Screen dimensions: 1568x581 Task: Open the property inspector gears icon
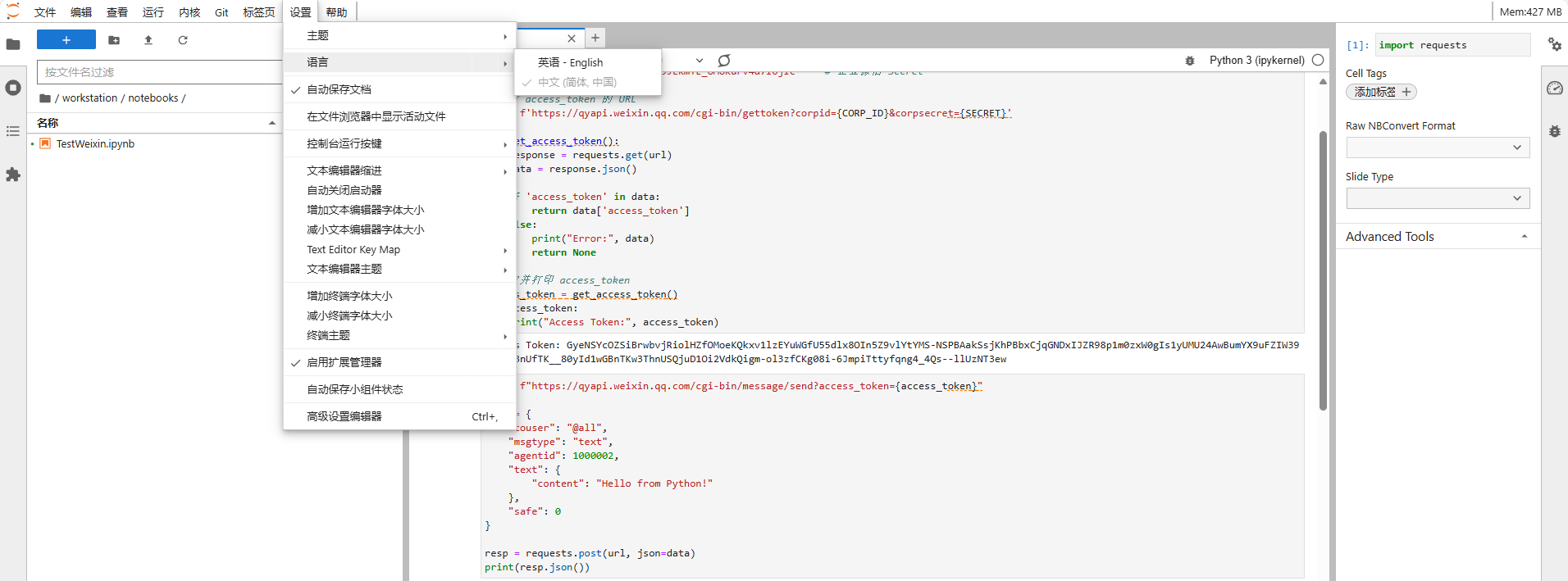1554,44
